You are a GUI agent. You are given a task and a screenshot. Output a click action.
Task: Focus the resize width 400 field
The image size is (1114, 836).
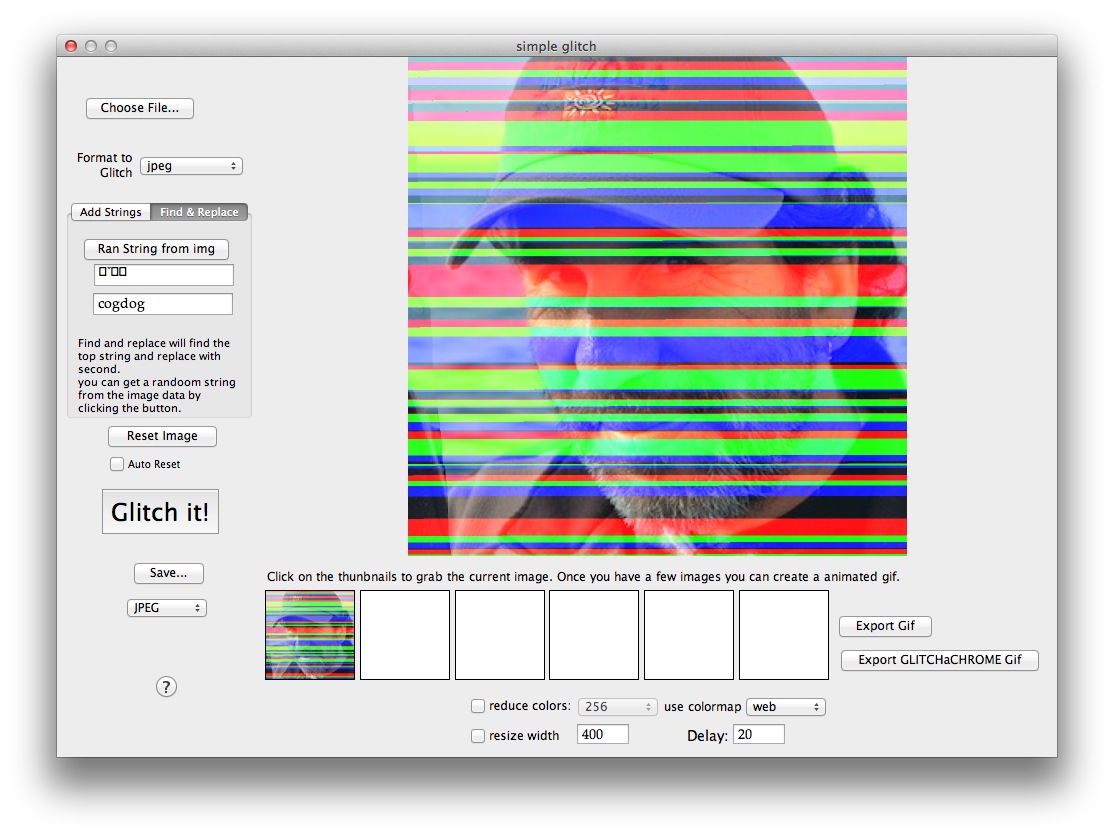click(603, 734)
